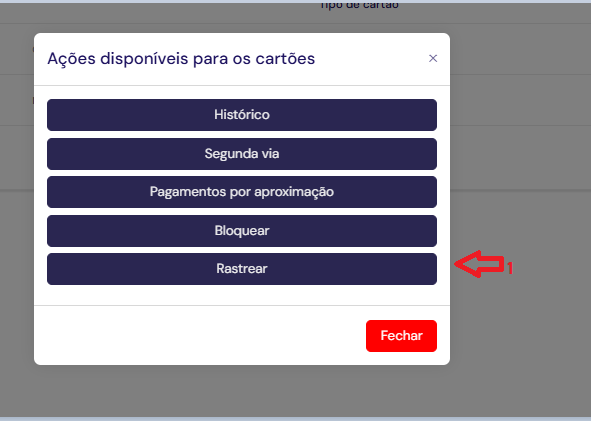Select the Bloquear card action

[242, 231]
